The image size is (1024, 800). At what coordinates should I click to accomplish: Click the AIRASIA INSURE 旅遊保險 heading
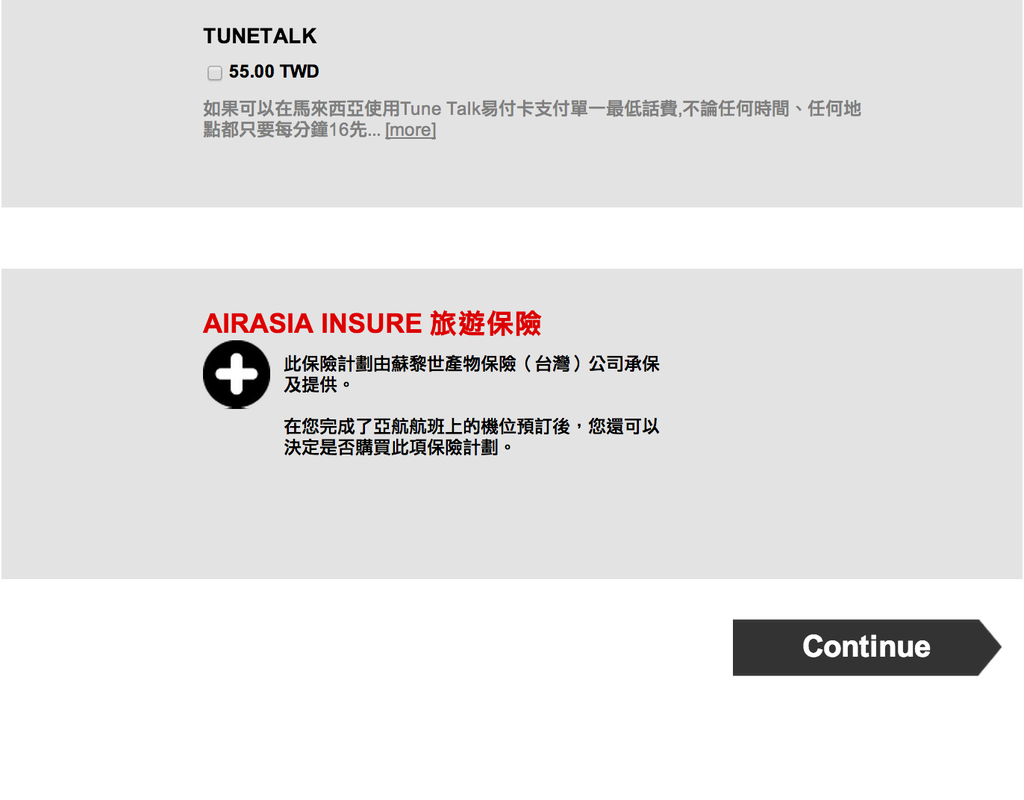(x=372, y=323)
